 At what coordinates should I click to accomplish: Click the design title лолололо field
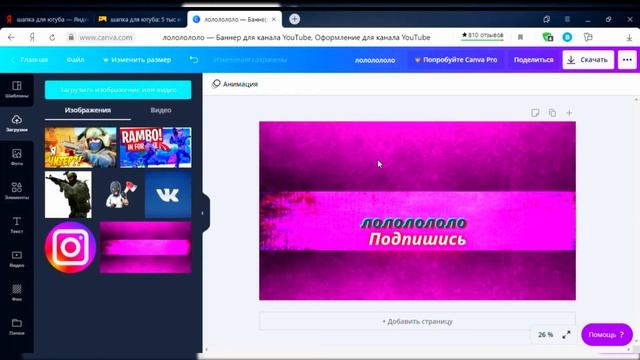click(375, 60)
